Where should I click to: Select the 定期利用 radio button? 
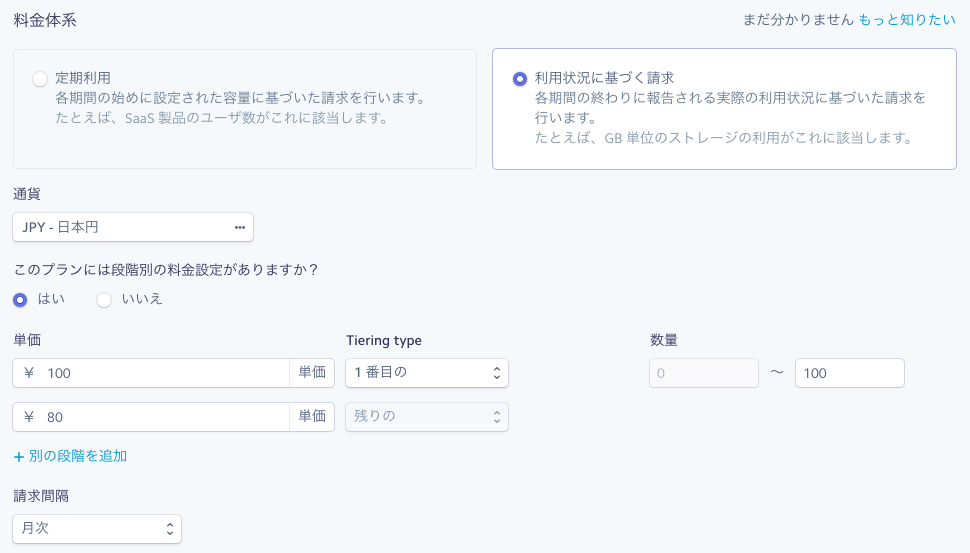coord(40,79)
